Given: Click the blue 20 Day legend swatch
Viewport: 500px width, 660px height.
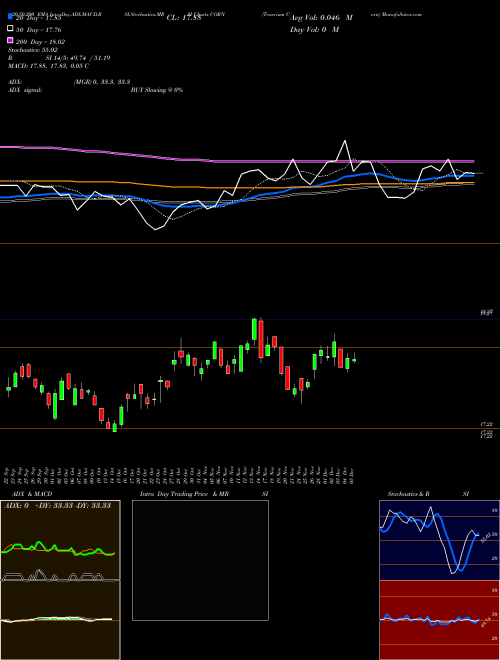Looking at the screenshot, I should (x=10, y=17).
